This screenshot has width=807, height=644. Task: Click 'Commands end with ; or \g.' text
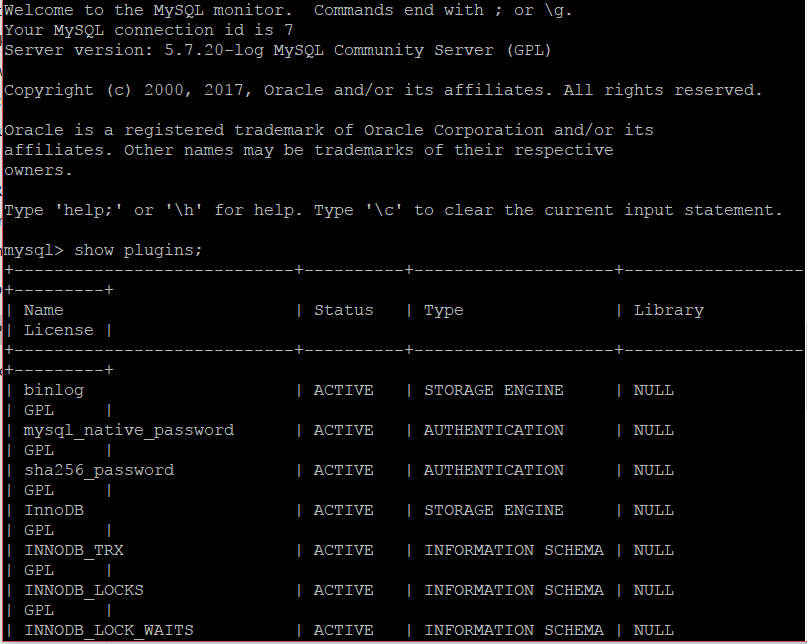443,10
